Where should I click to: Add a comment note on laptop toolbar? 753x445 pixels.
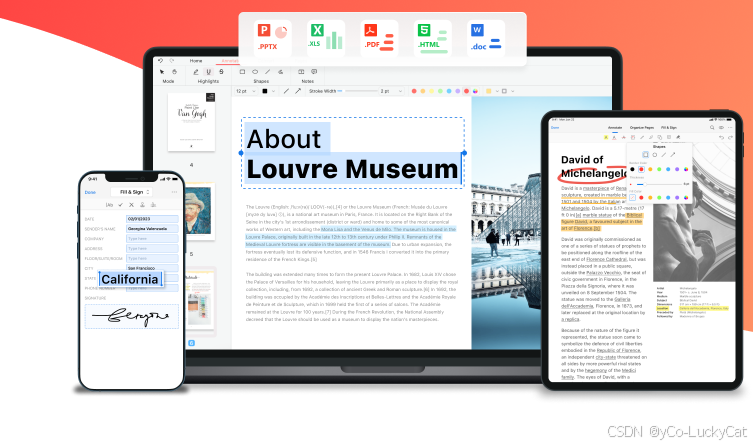[314, 72]
